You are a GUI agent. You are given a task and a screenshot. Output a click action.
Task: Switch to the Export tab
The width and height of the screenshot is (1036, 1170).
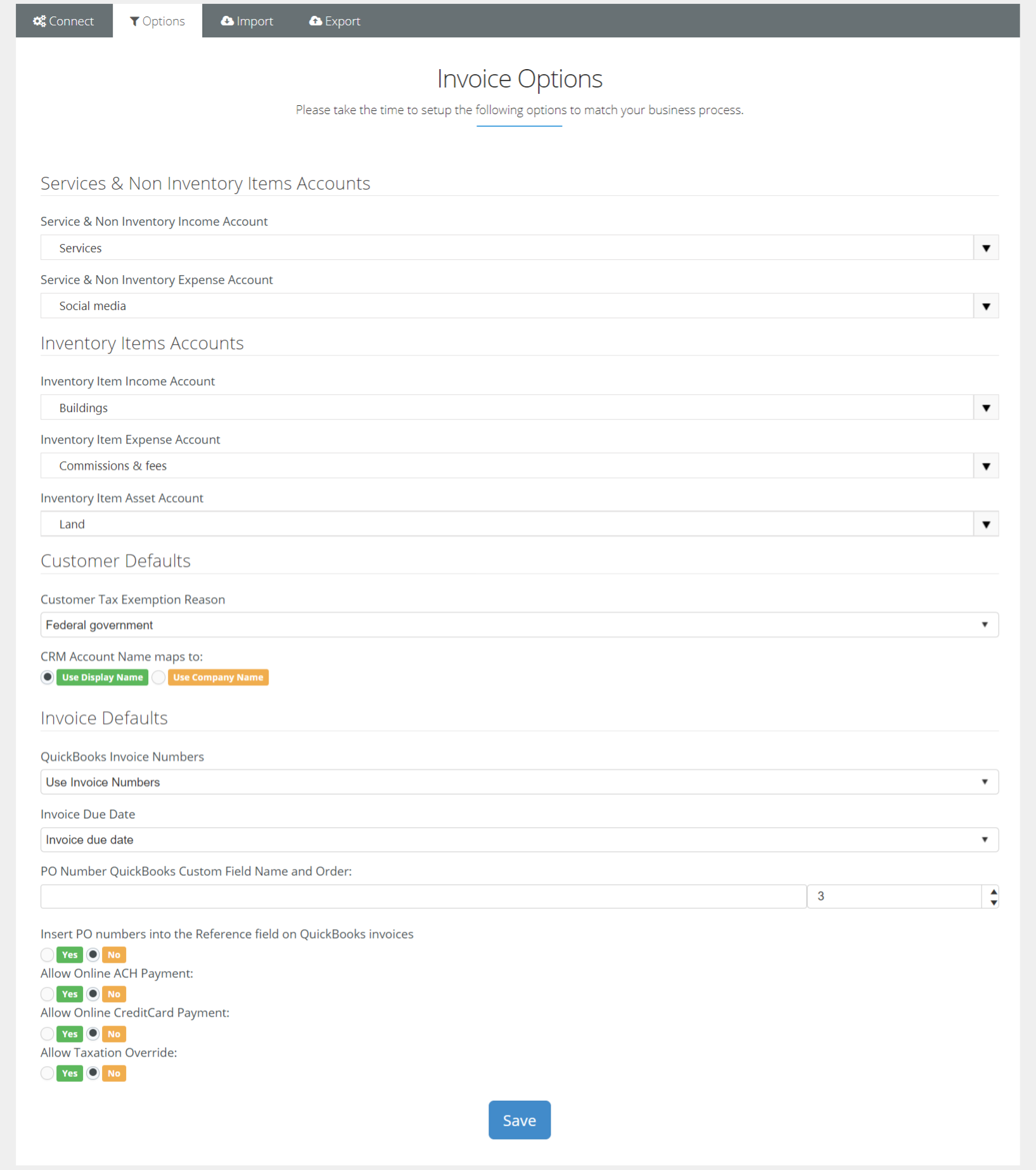point(335,21)
